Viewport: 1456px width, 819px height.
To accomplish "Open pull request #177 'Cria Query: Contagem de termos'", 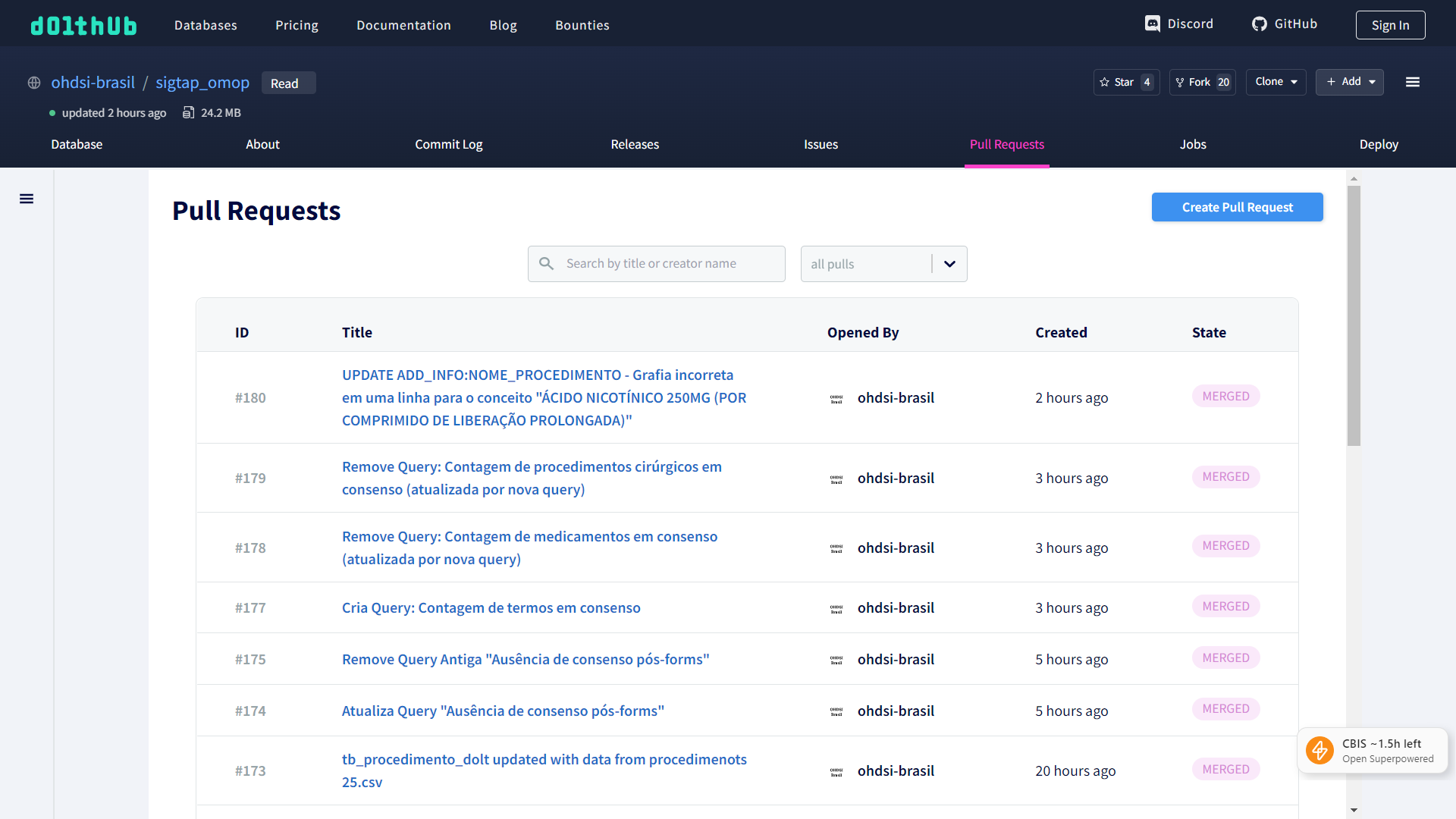I will 491,607.
